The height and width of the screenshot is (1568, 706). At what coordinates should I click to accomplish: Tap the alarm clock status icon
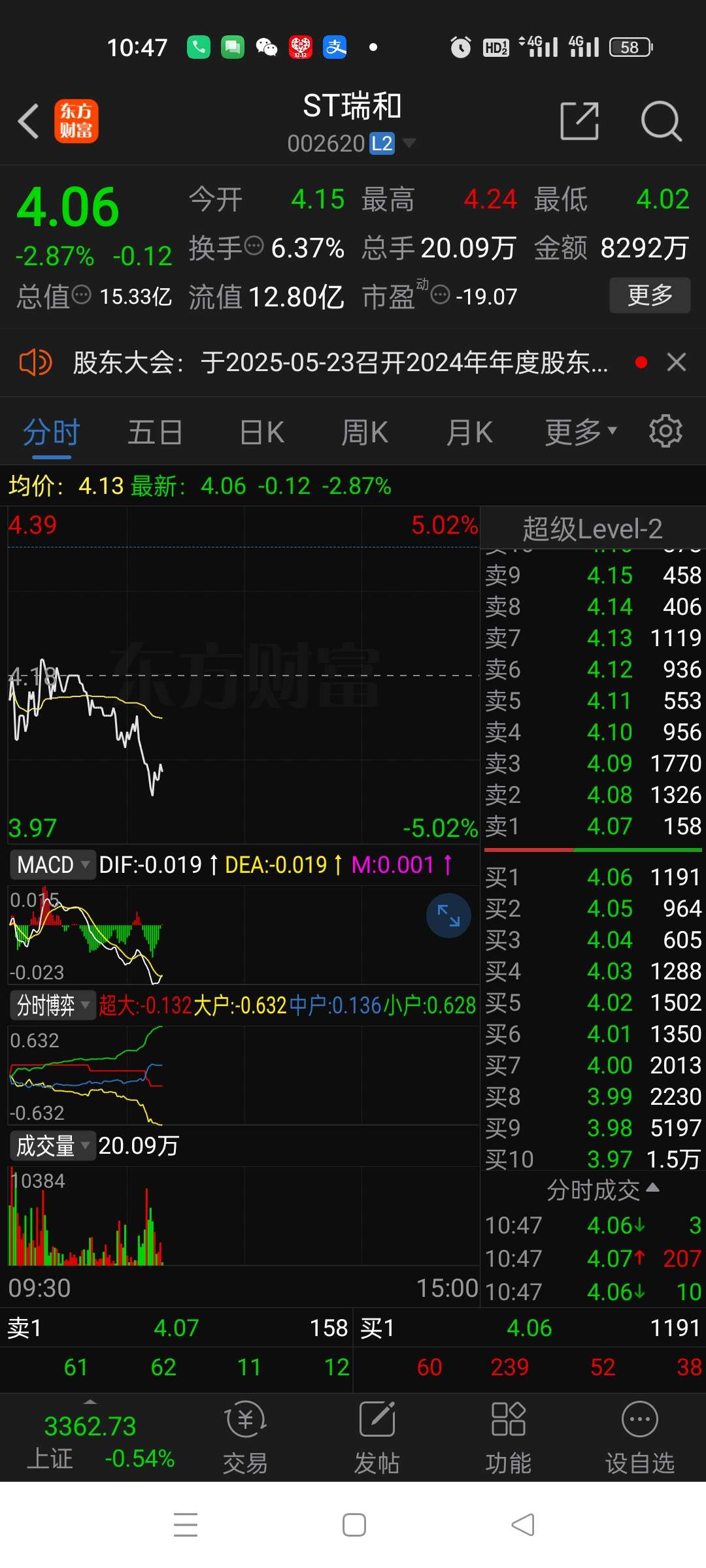click(x=461, y=47)
